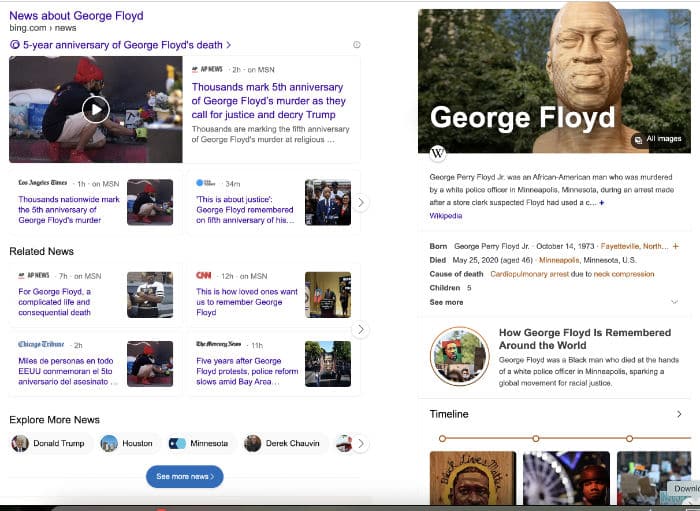The image size is (700, 511).
Task: Click the bing.com › news breadcrumb
Action: (43, 28)
